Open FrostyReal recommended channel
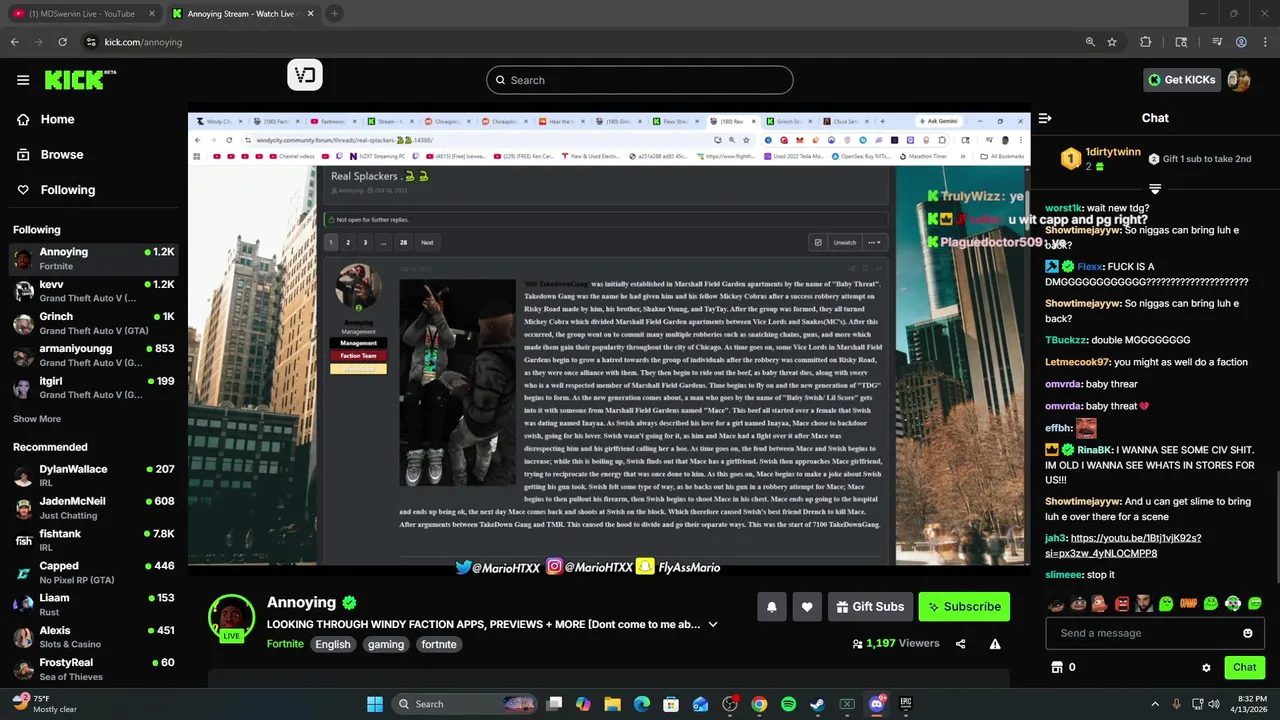This screenshot has height=720, width=1280. (x=92, y=669)
